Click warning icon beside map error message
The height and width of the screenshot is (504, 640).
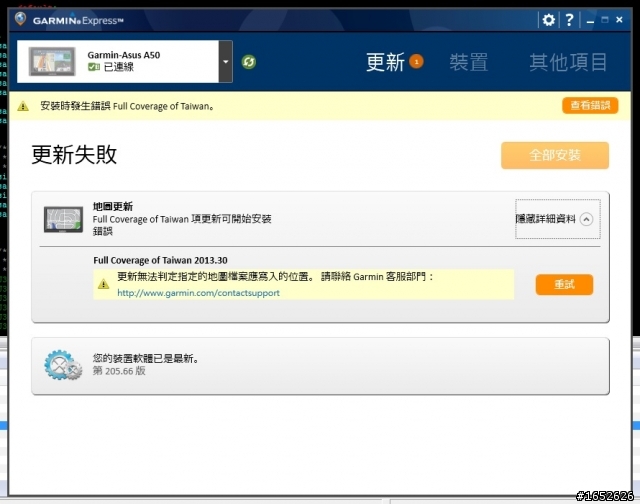click(x=104, y=284)
